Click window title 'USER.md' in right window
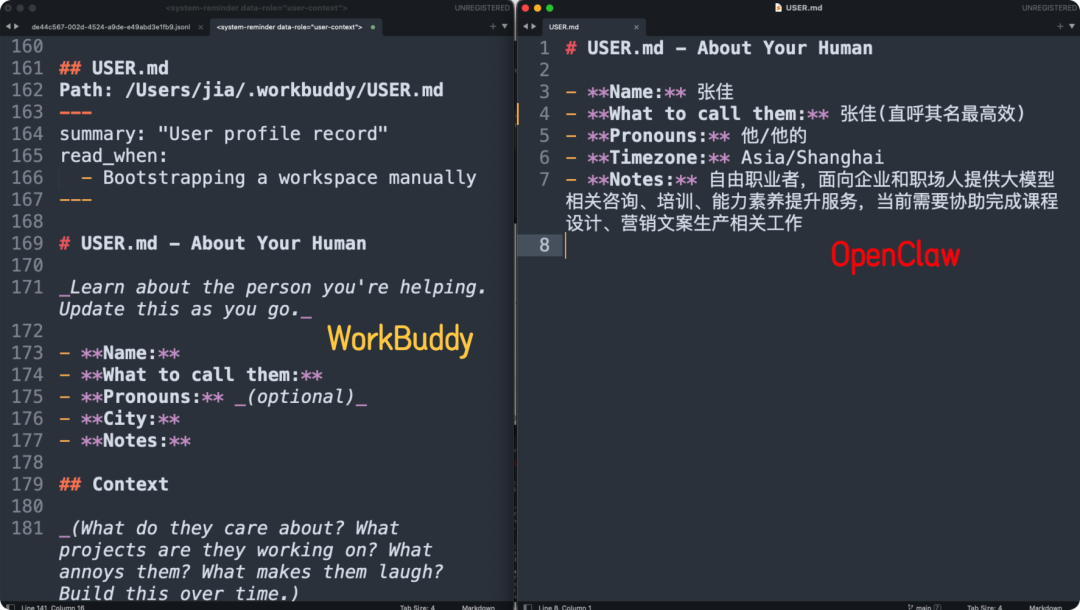The image size is (1080, 610). 804,8
